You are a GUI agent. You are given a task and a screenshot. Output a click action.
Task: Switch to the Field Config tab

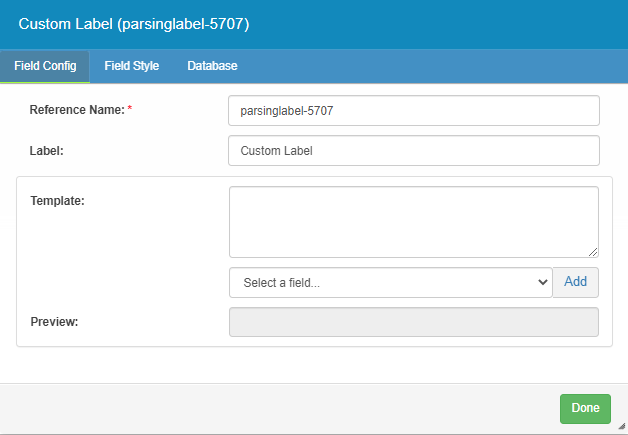coord(44,66)
